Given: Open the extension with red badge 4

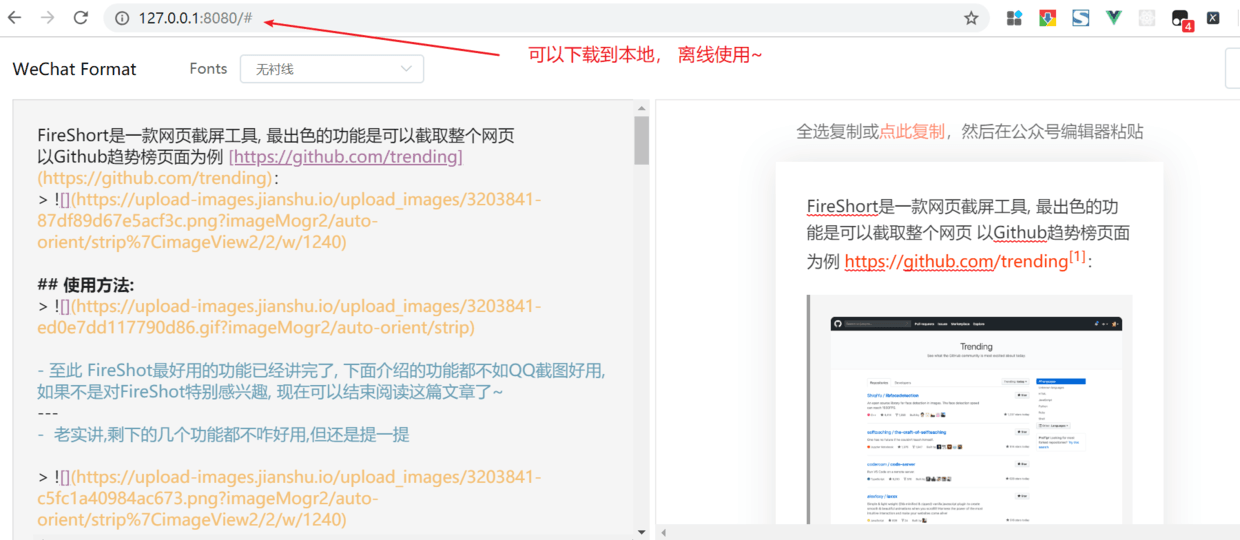Looking at the screenshot, I should [x=1181, y=19].
